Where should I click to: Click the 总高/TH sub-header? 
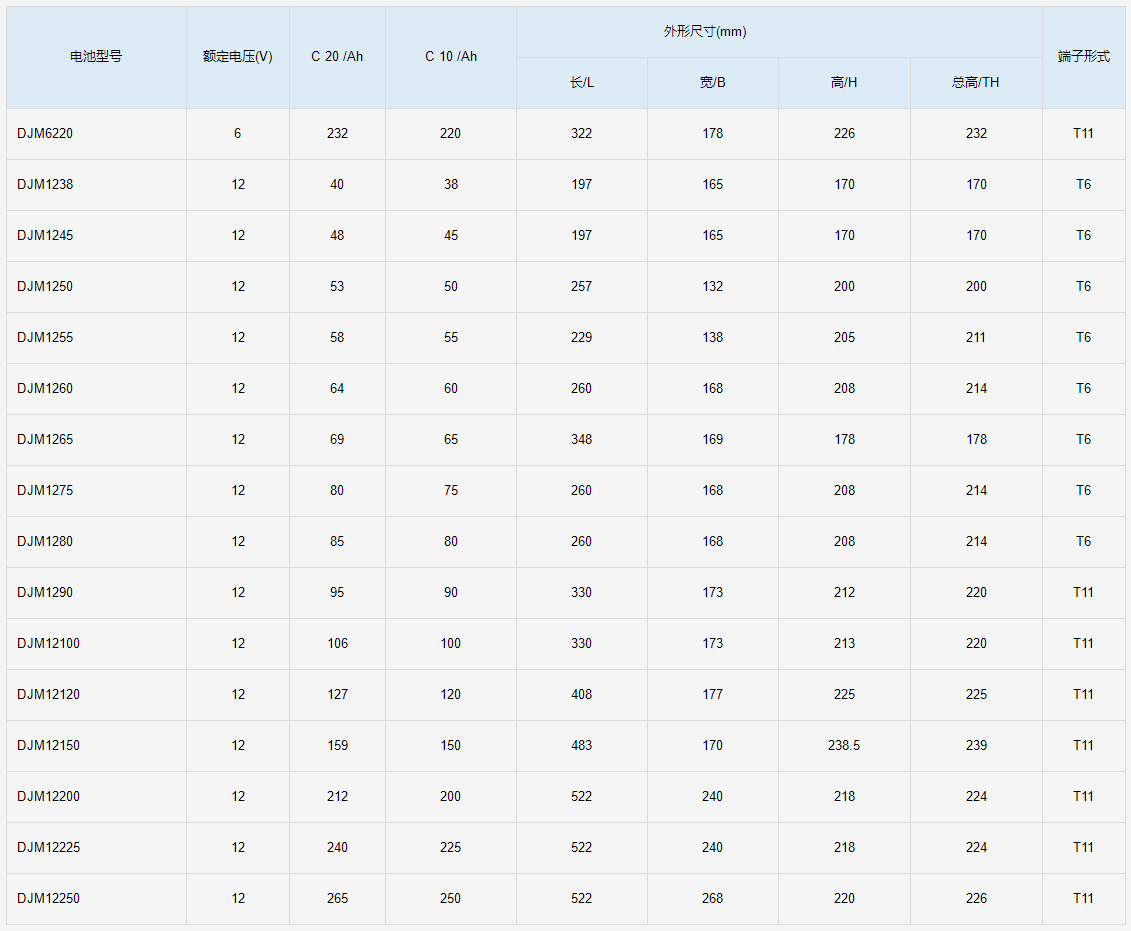(976, 83)
